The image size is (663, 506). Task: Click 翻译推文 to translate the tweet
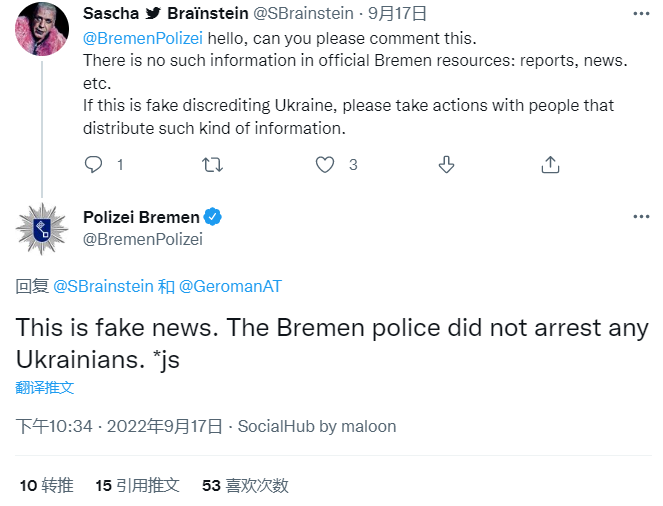click(45, 387)
